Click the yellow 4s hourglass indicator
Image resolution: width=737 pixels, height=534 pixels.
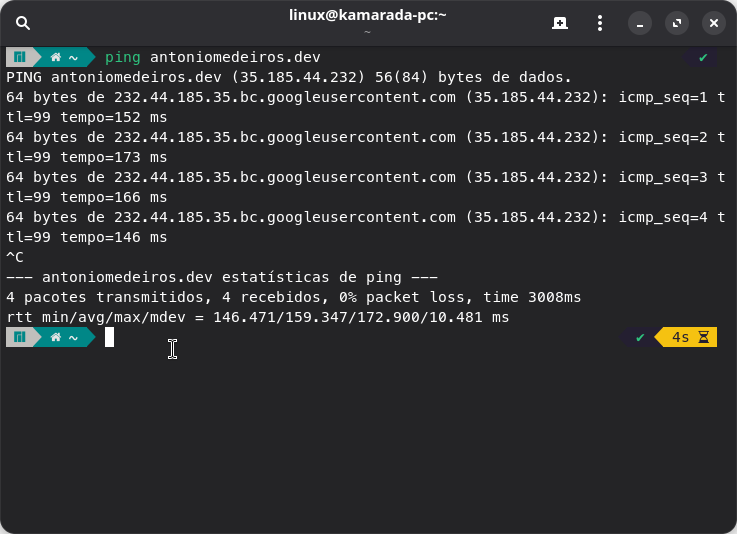(689, 337)
